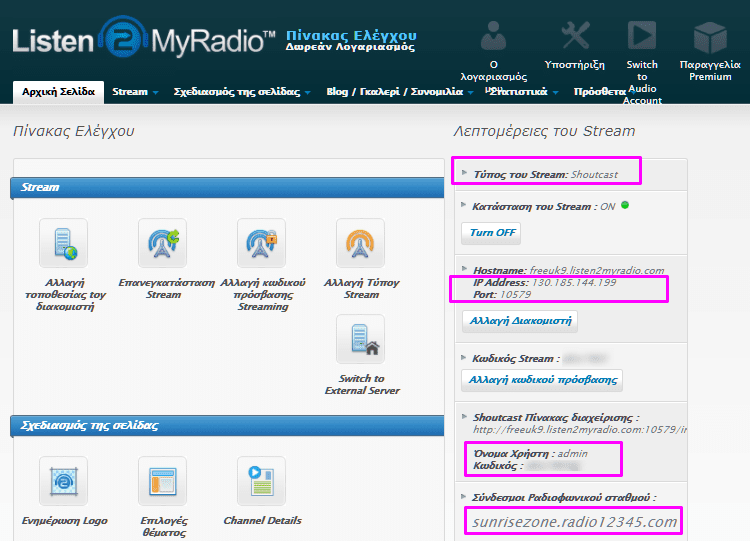This screenshot has height=541, width=750.
Task: Expand the Hostname details arrow
Action: coord(464,268)
